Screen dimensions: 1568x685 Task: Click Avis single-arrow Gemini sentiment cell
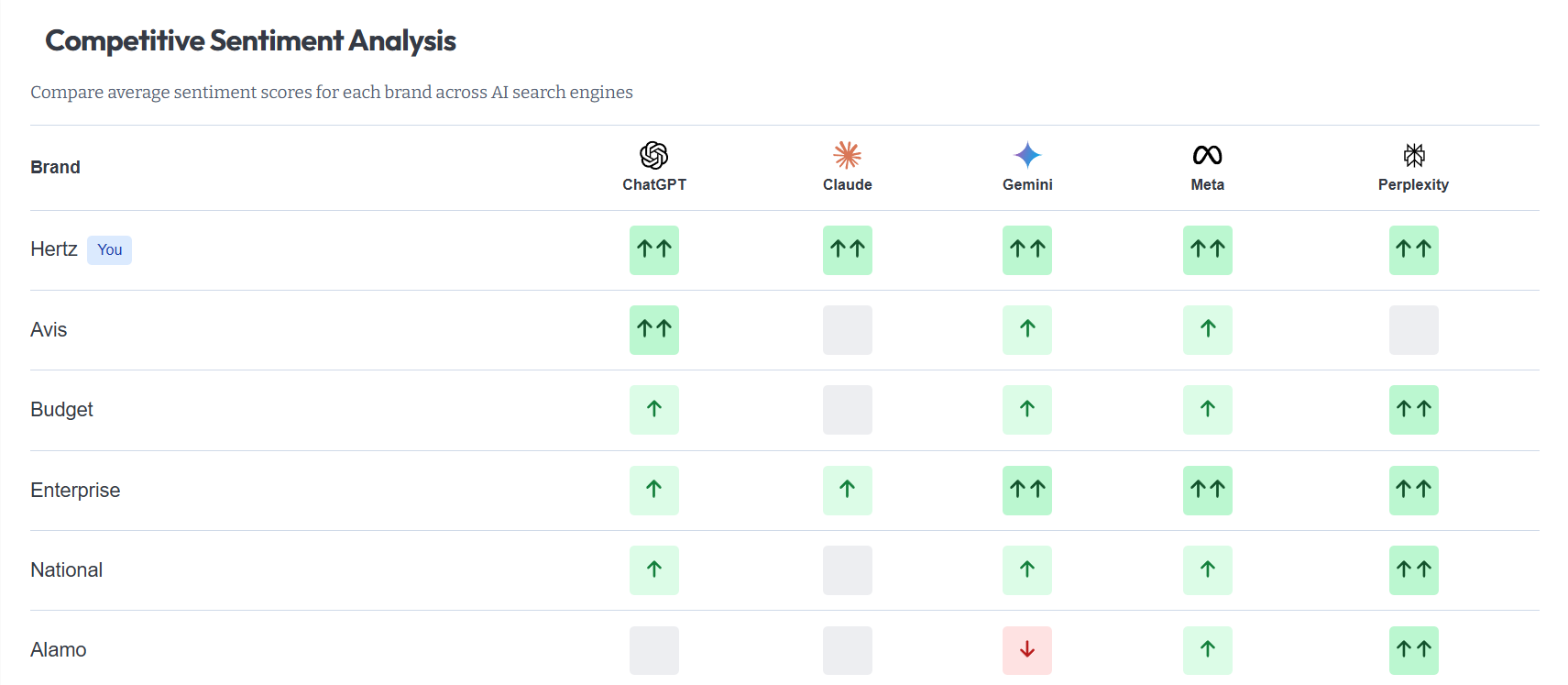click(1027, 329)
